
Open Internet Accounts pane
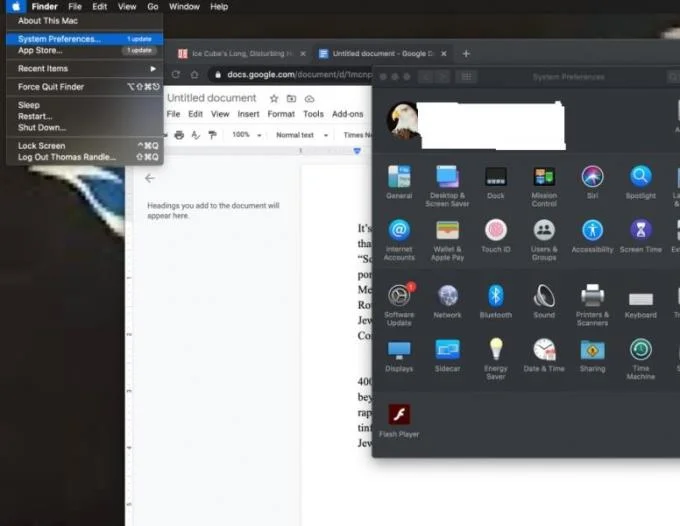[399, 240]
